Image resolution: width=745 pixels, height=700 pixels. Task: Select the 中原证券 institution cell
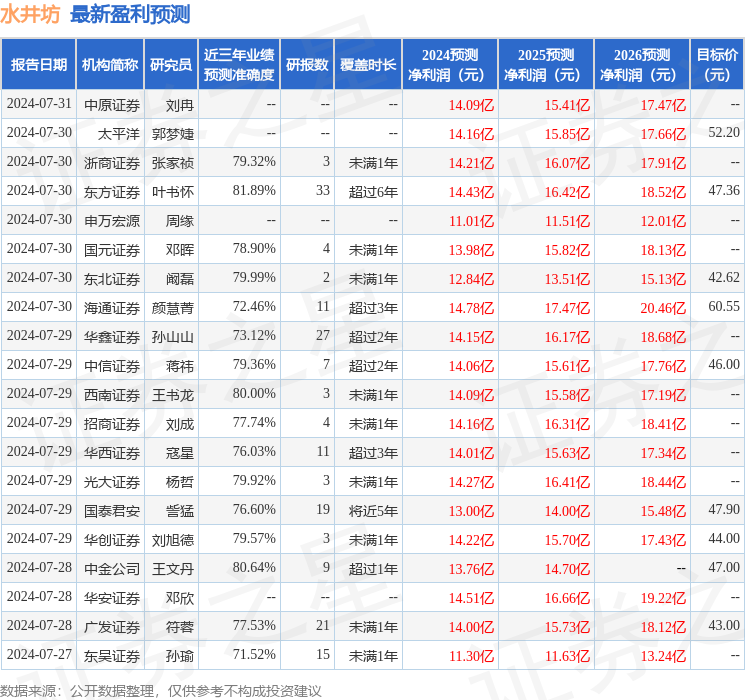tap(112, 105)
